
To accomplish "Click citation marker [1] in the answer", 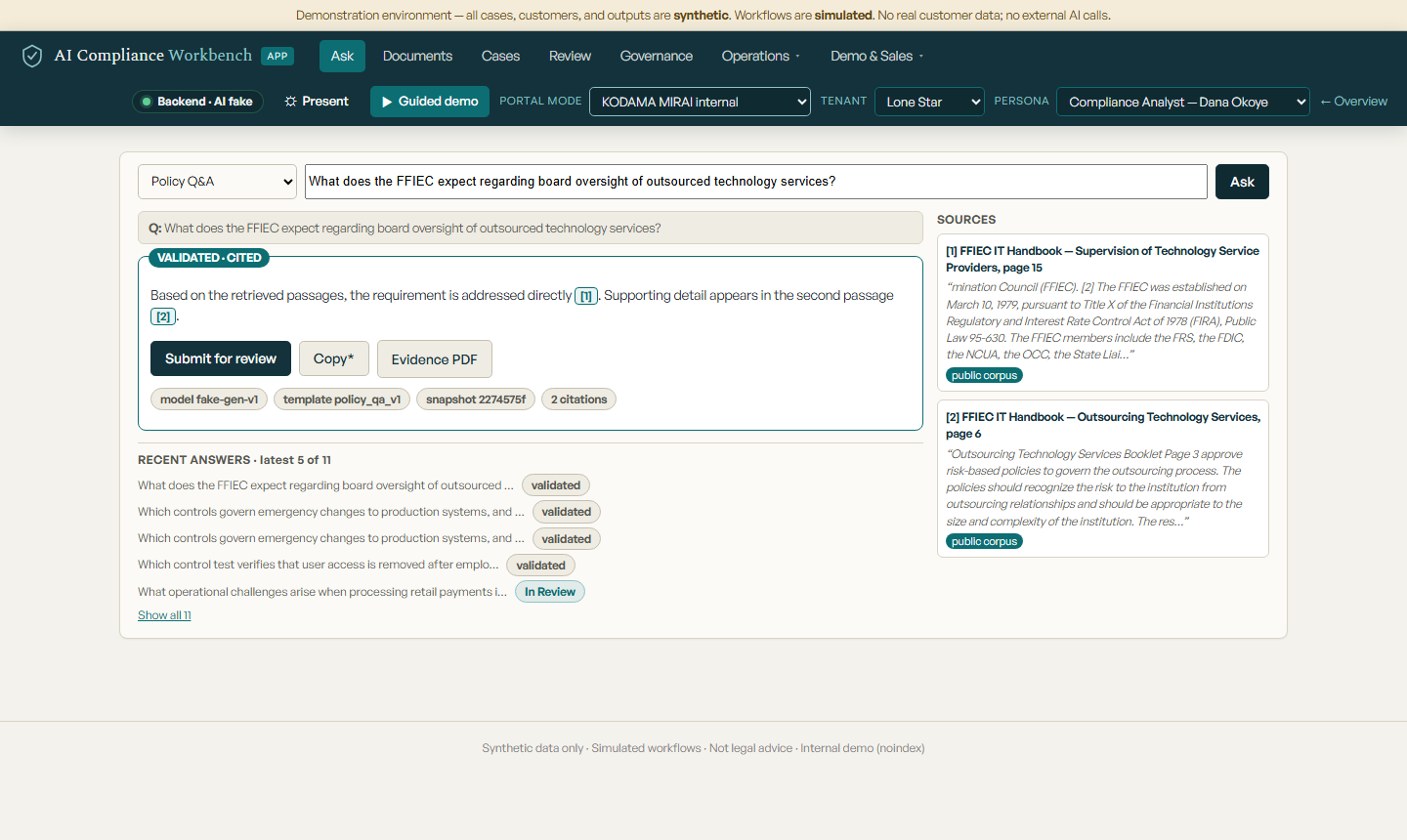I will 586,296.
